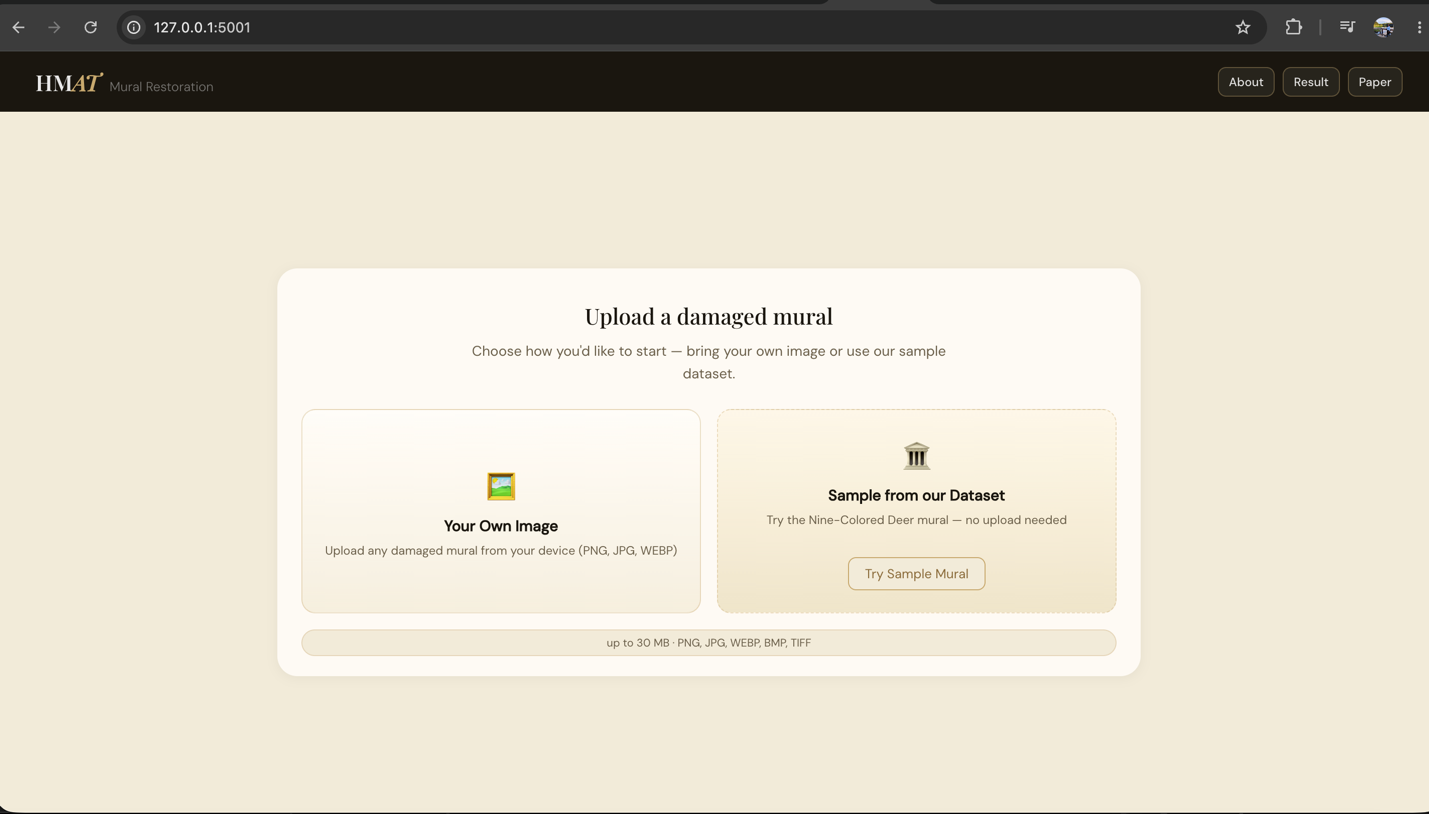Screen dimensions: 1429x814
Task: Open the browser profile avatar
Action: 1384,28
